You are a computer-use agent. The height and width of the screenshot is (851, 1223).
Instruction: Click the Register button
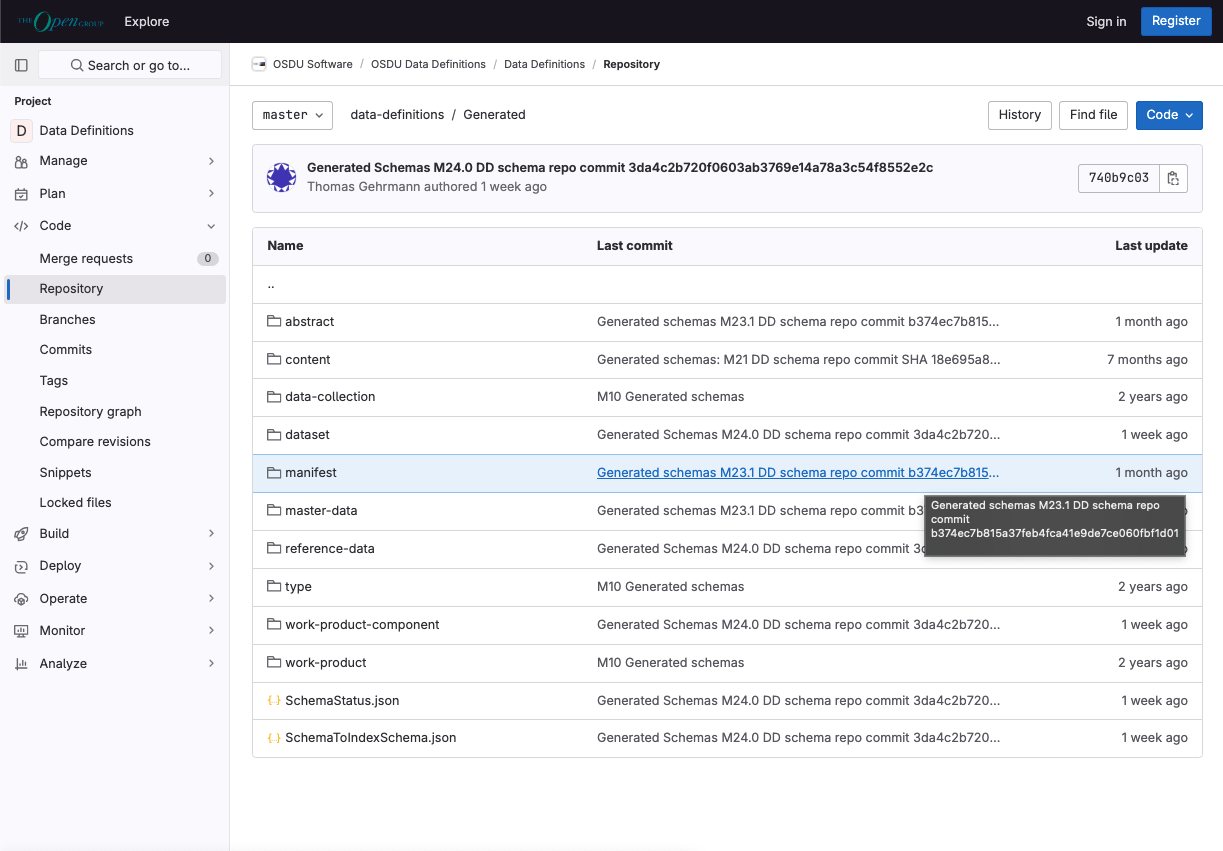pos(1176,21)
